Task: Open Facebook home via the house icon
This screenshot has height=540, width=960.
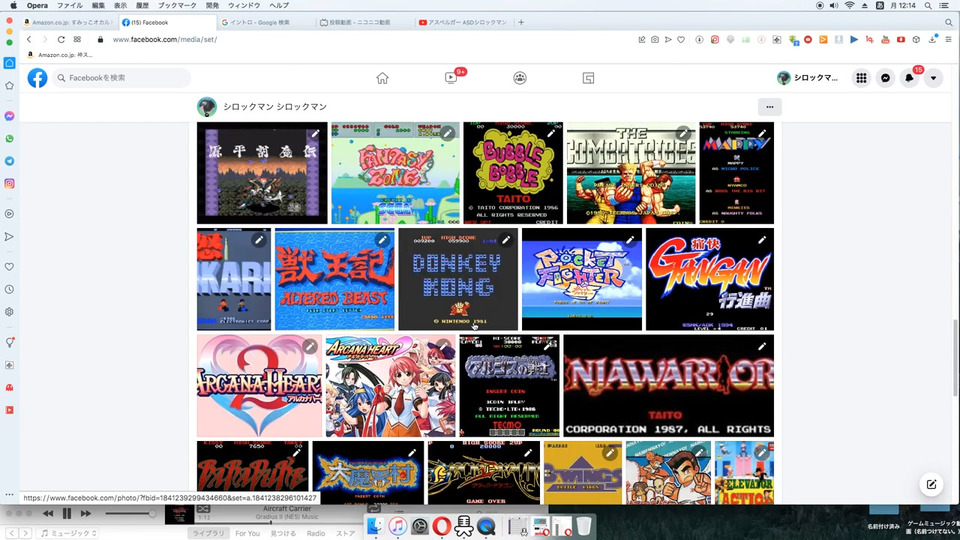Action: pyautogui.click(x=383, y=78)
